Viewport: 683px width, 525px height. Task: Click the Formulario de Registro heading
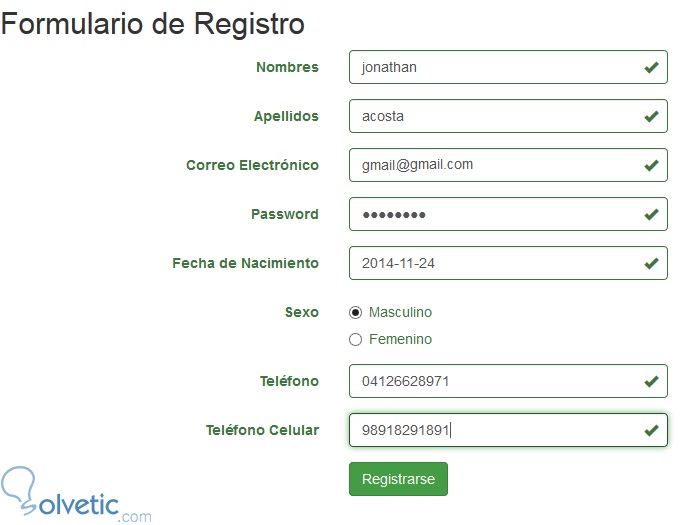pyautogui.click(x=153, y=24)
